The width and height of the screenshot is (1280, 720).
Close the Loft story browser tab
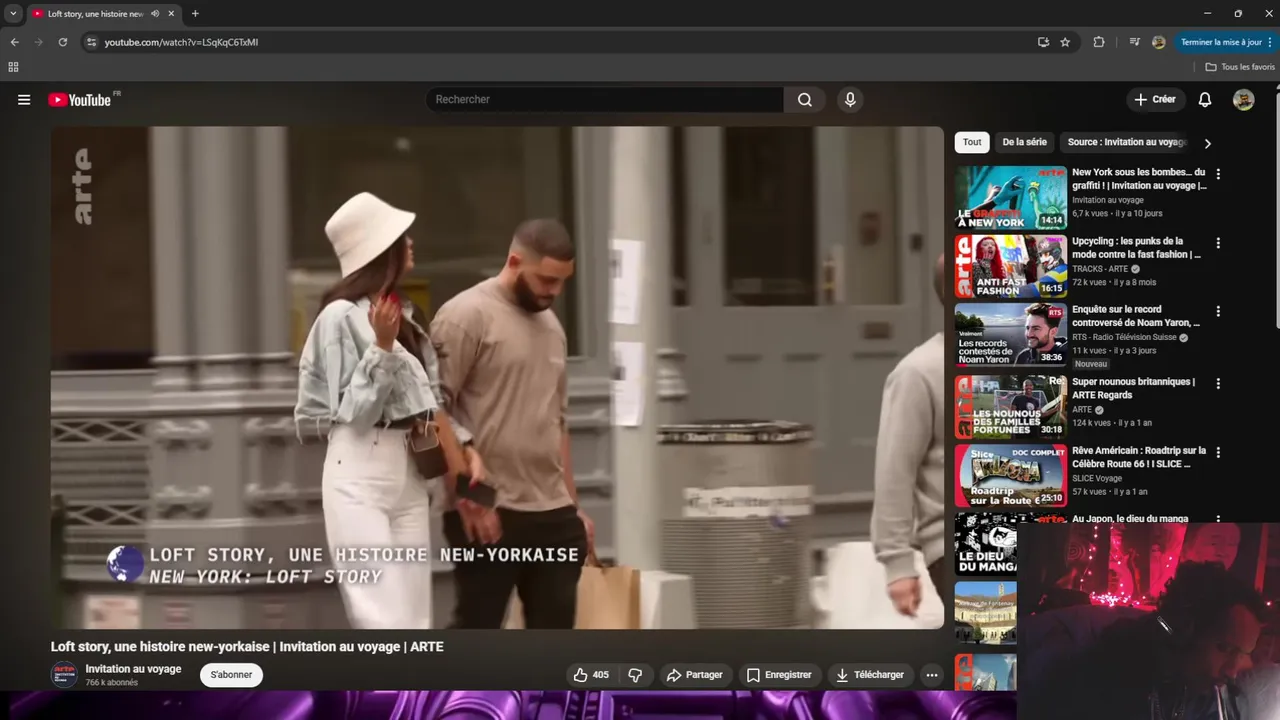coord(171,14)
